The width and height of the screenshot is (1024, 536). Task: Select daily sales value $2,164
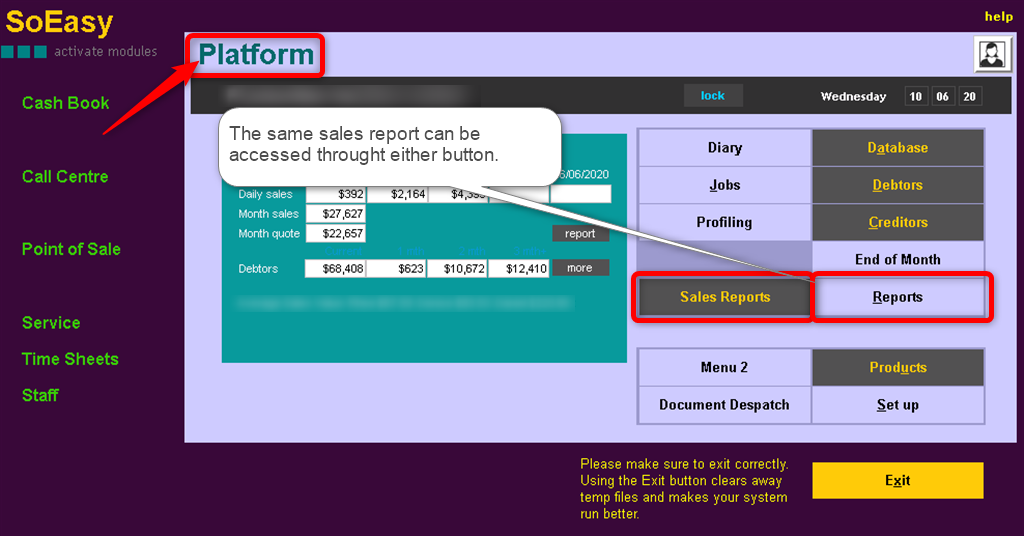[x=397, y=194]
